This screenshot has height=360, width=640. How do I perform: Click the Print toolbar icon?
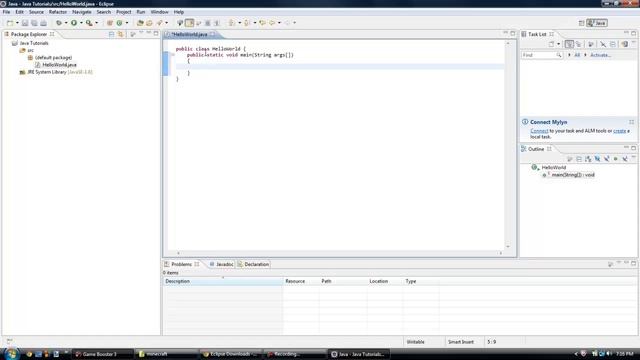[43, 23]
